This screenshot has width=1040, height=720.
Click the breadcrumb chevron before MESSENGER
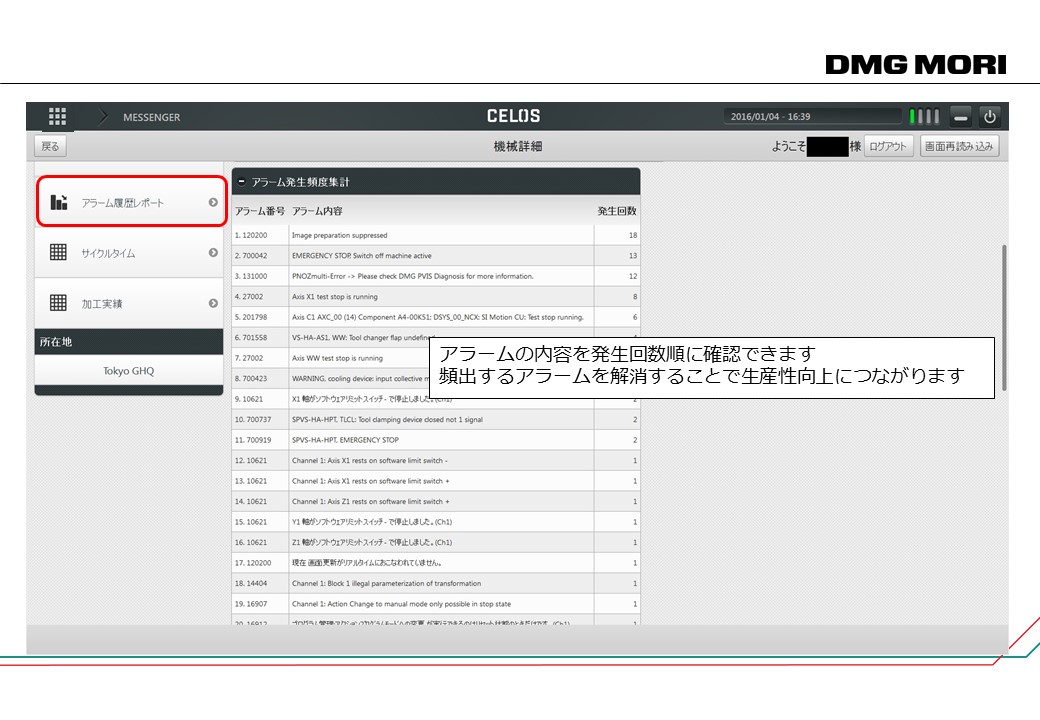coord(103,117)
